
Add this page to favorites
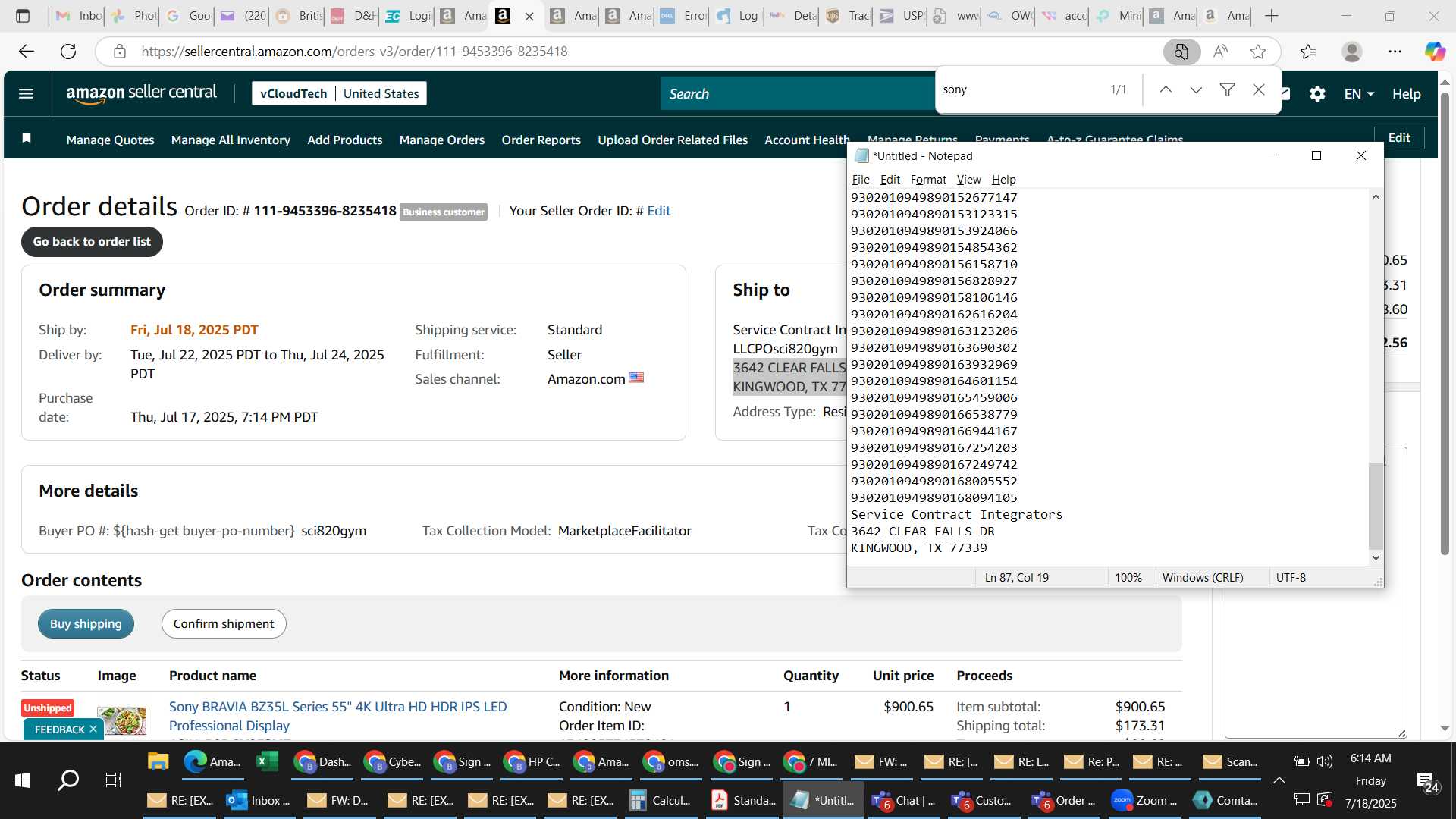1258,52
